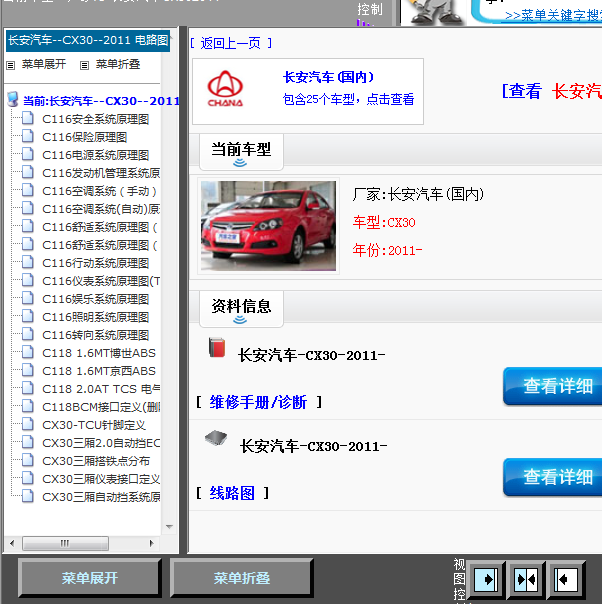This screenshot has height=604, width=602.
Task: Open C116保险原理图 tree item
Action: point(85,137)
